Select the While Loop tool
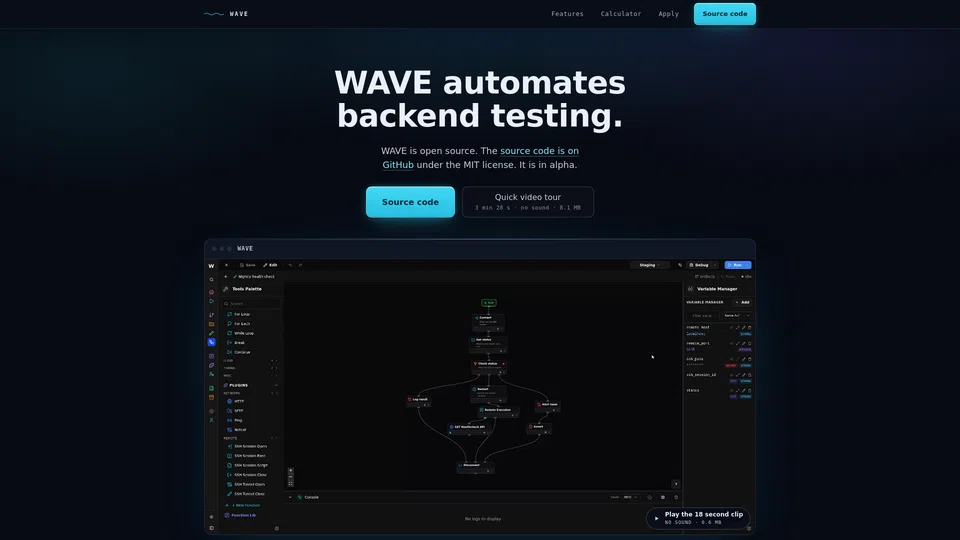 coord(241,333)
